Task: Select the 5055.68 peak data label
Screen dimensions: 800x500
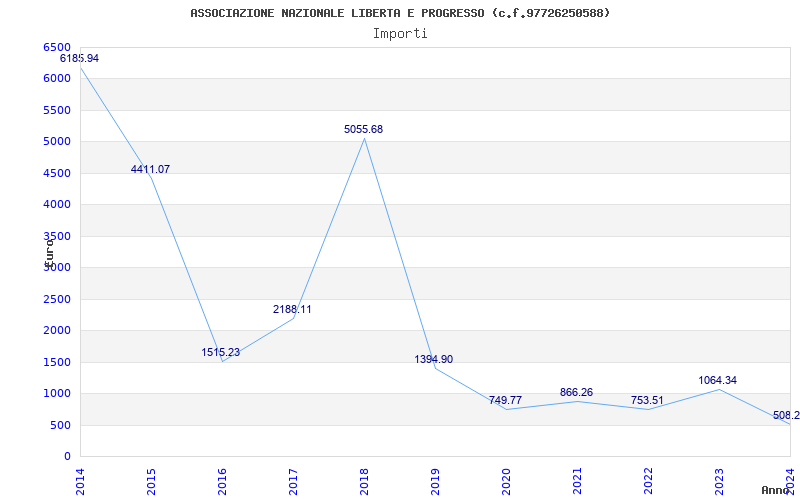Action: pyautogui.click(x=363, y=130)
